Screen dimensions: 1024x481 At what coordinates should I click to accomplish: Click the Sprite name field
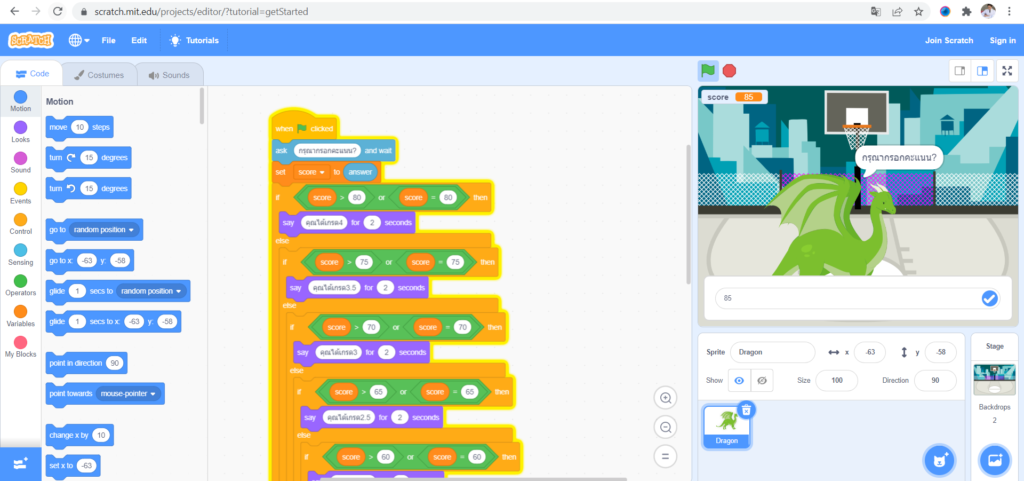(x=773, y=352)
